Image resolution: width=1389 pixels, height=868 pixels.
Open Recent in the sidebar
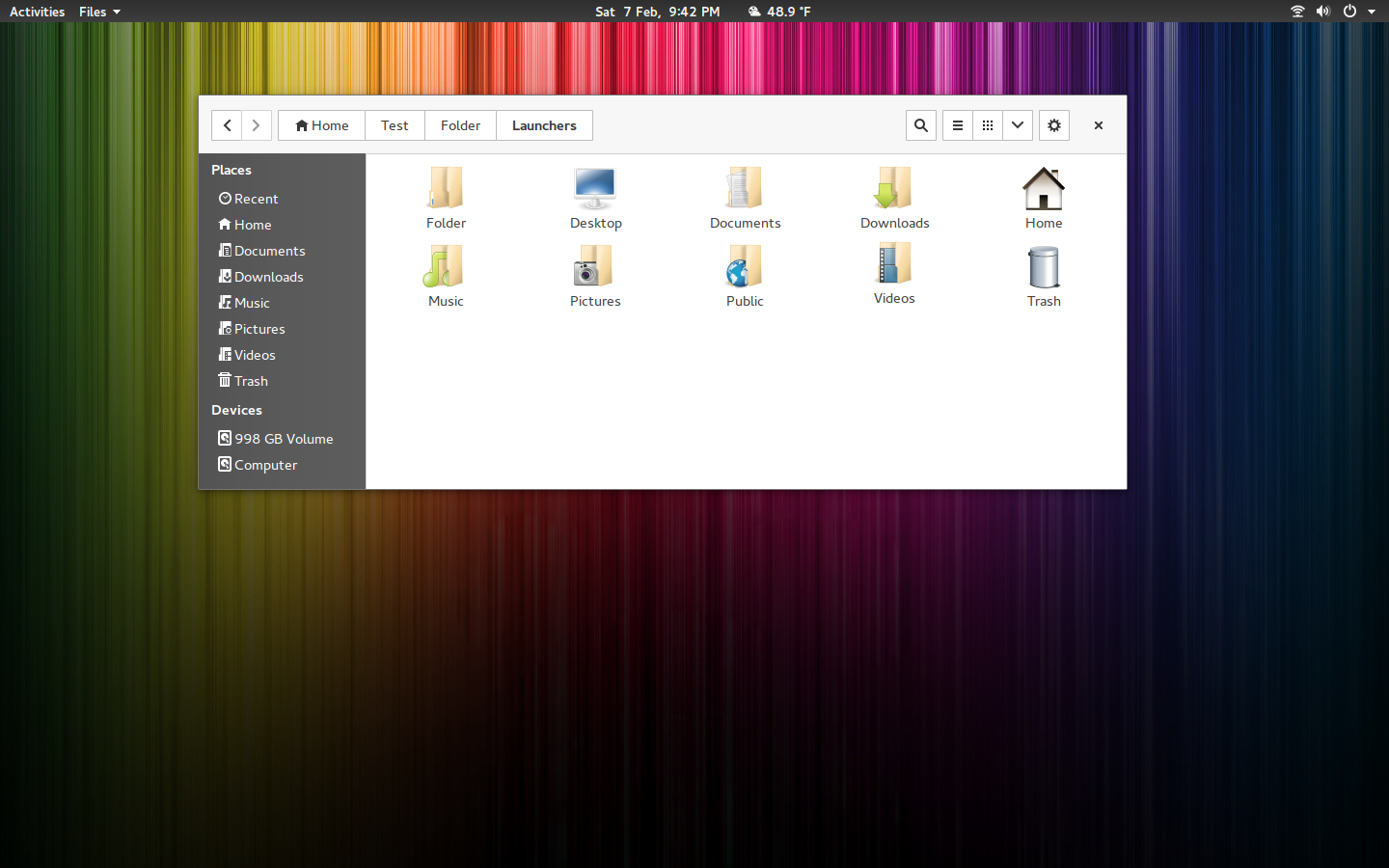pyautogui.click(x=282, y=199)
